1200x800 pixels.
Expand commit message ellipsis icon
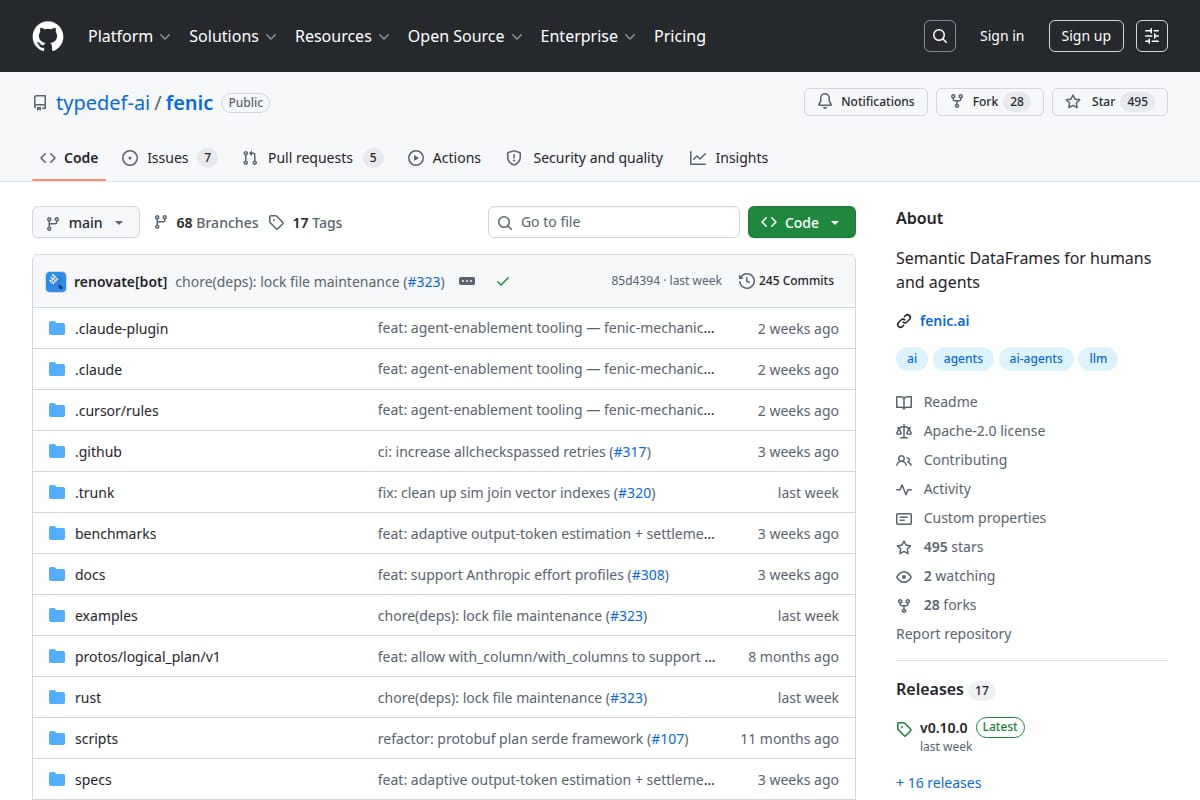(467, 282)
